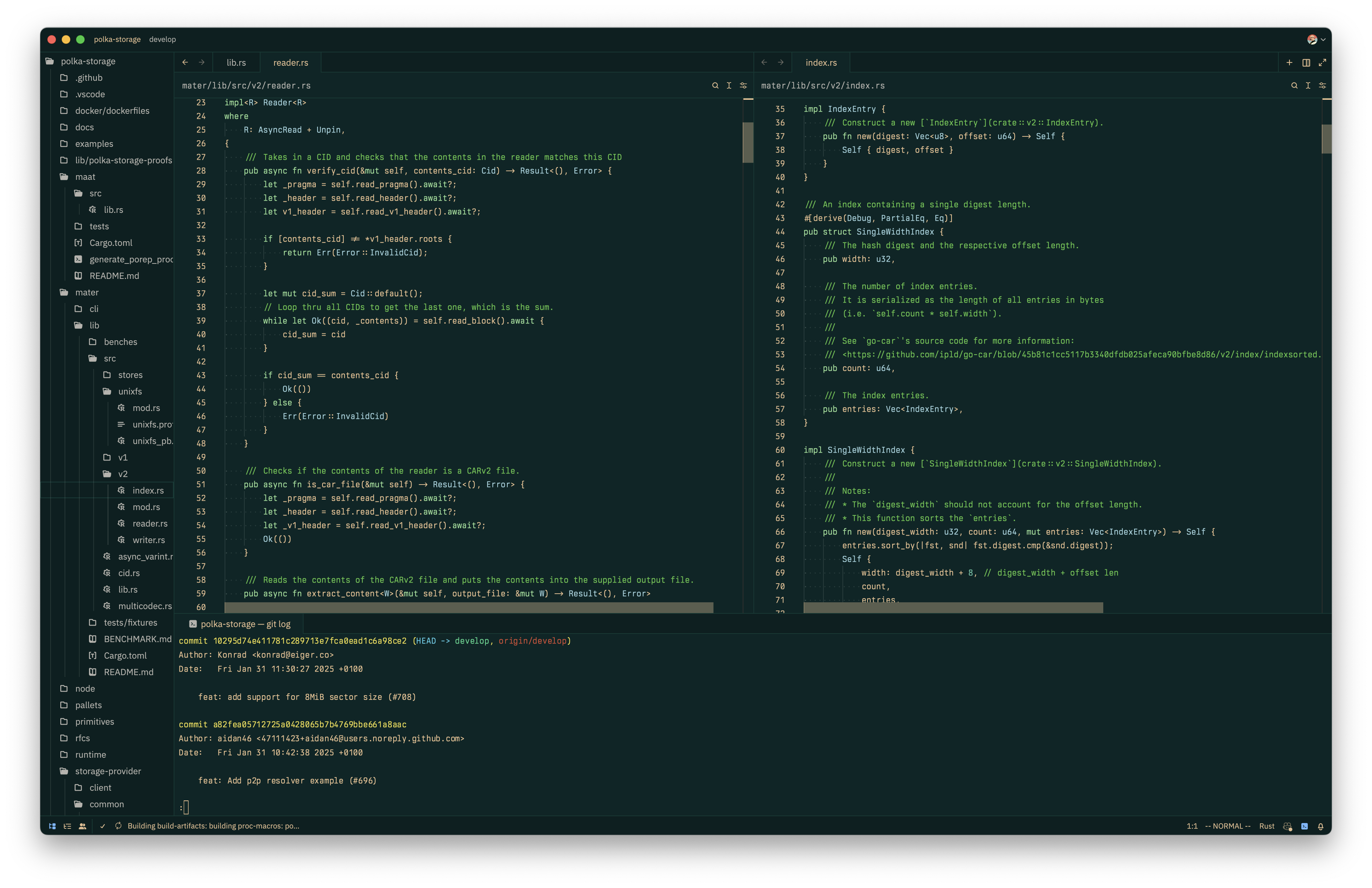This screenshot has height=888, width=1372.
Task: Switch to the lib.rs tab
Action: pyautogui.click(x=236, y=62)
